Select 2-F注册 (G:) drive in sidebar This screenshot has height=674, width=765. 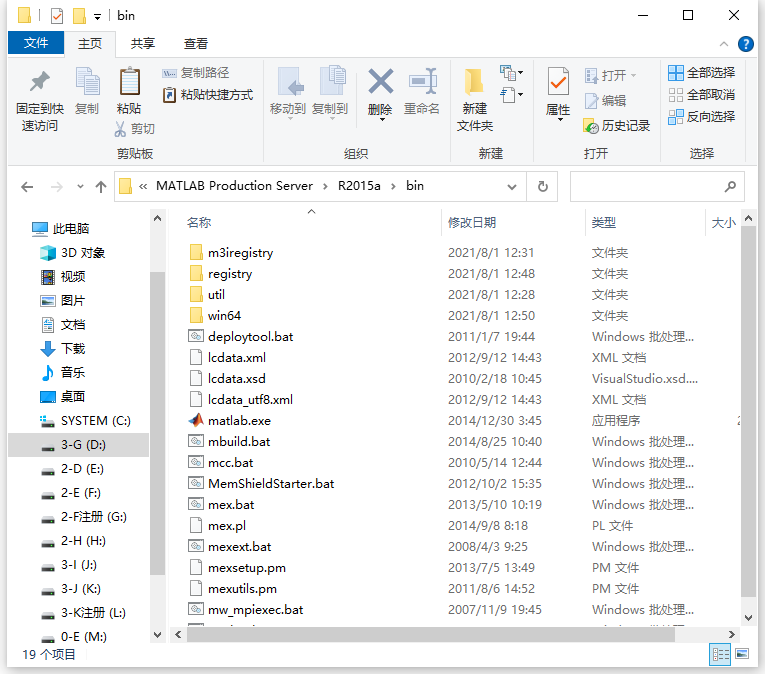point(84,517)
